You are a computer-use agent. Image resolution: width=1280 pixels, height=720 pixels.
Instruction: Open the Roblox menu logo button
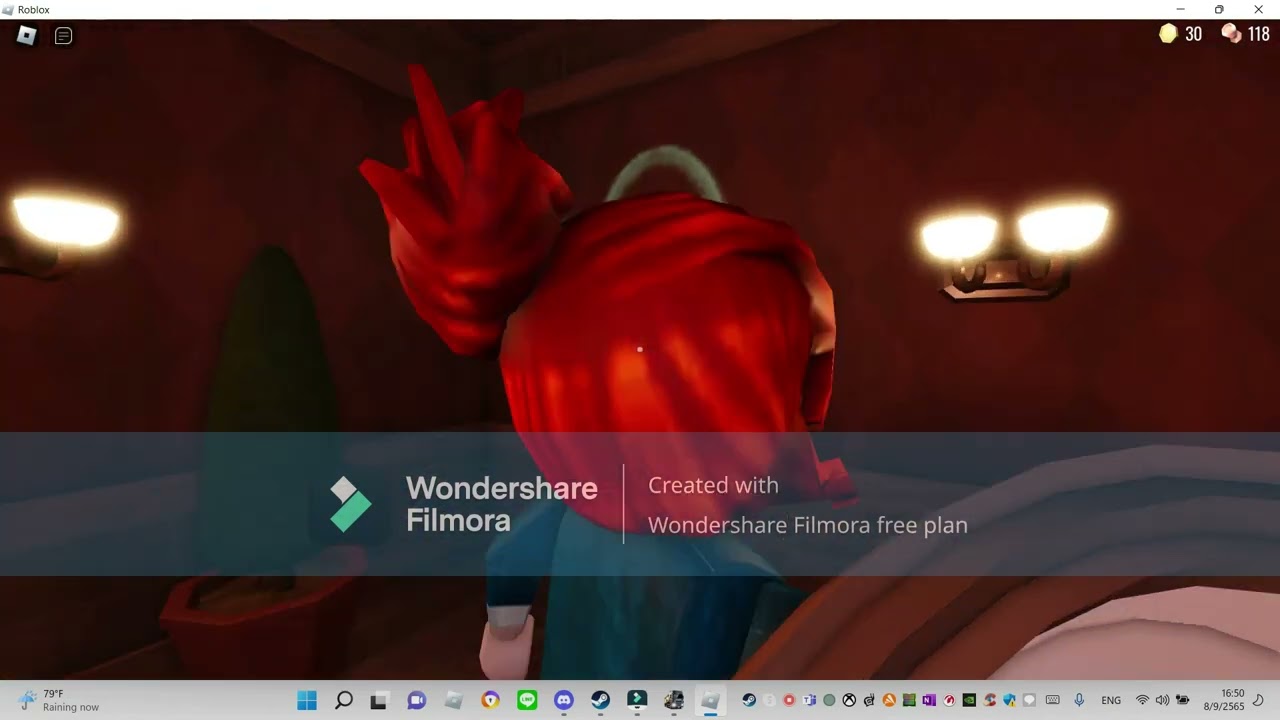click(26, 35)
